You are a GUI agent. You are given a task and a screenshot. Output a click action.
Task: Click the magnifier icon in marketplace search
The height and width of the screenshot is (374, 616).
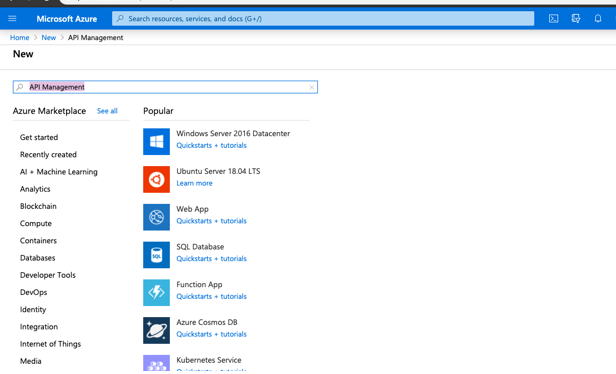click(x=20, y=87)
